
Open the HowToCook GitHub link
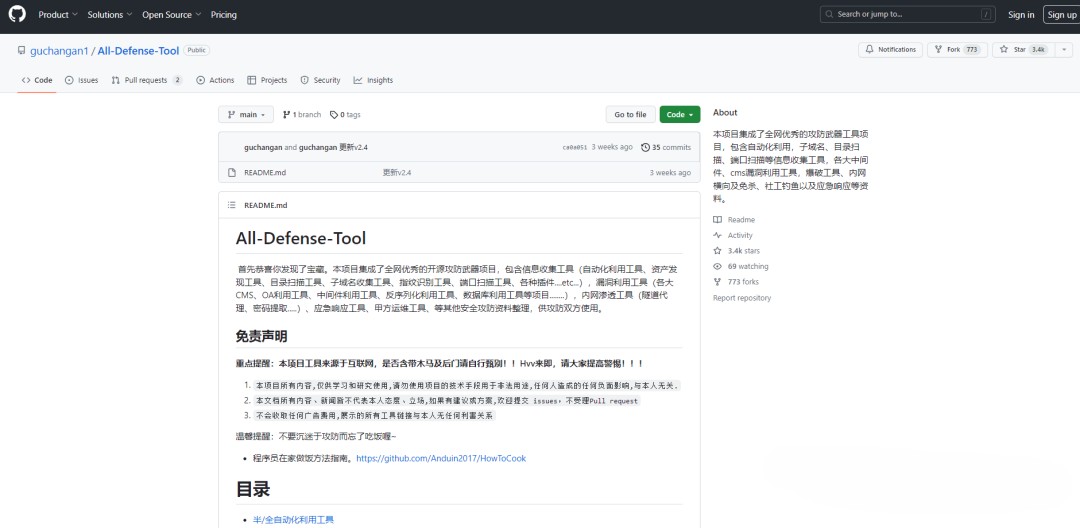tap(440, 458)
